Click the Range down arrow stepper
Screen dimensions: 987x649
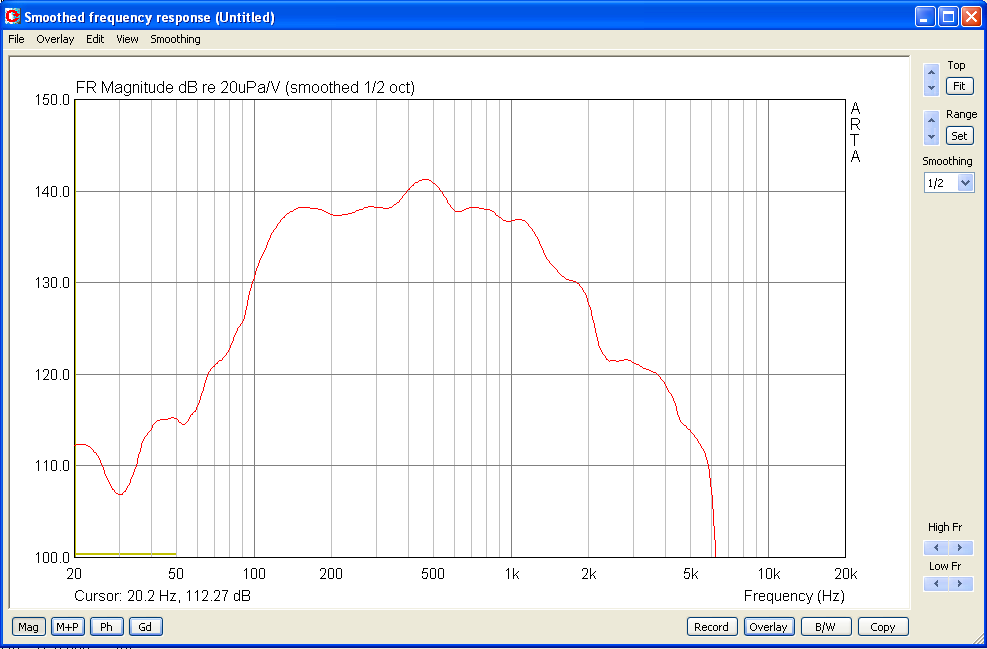[931, 137]
